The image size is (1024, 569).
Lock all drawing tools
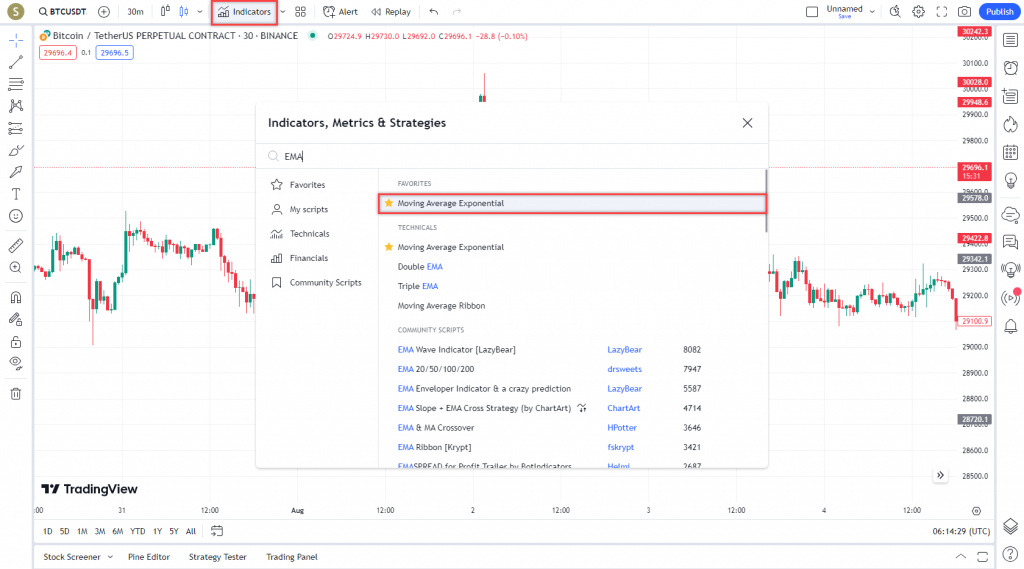click(16, 342)
